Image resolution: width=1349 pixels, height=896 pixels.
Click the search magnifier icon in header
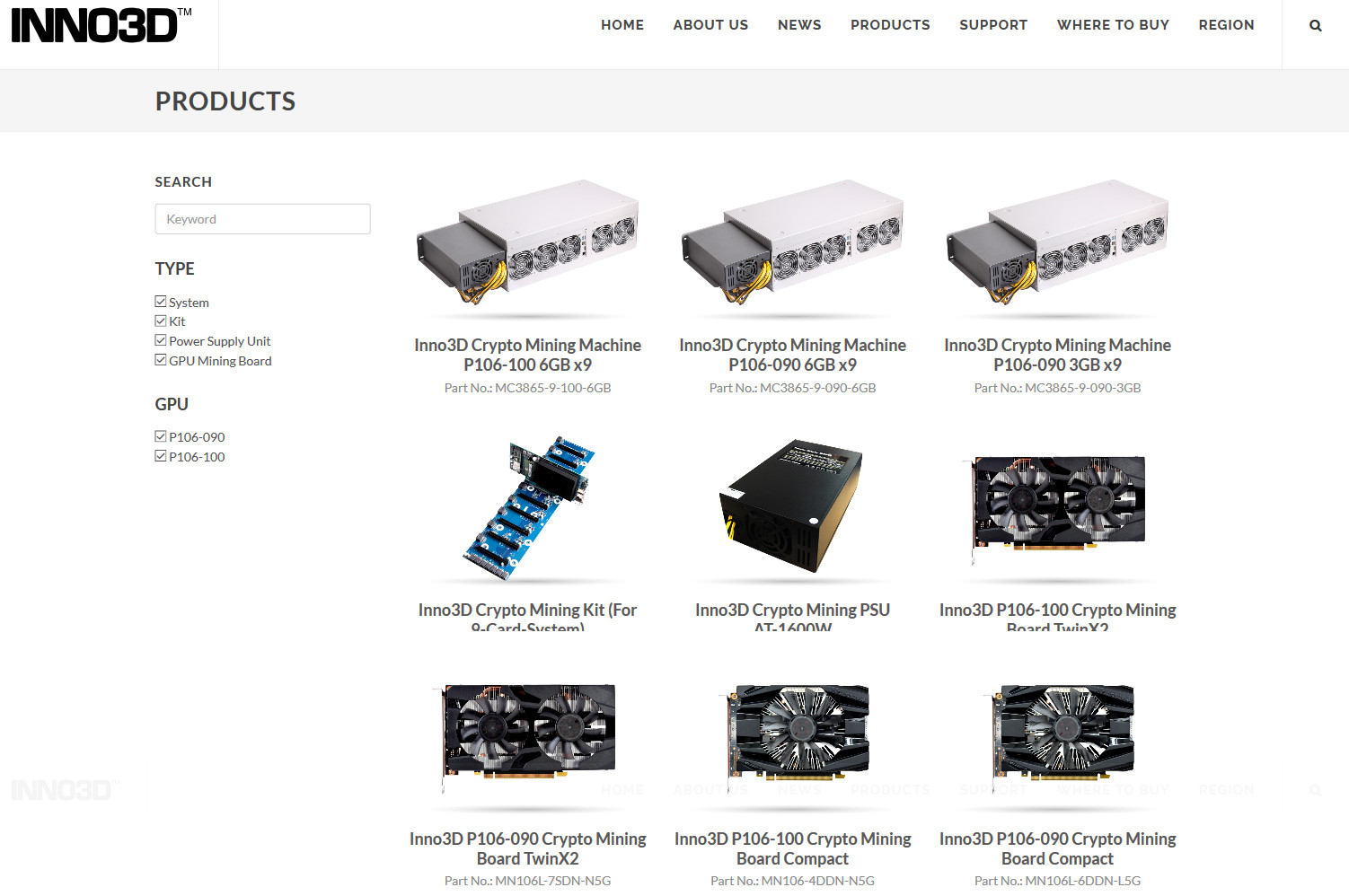click(1315, 25)
